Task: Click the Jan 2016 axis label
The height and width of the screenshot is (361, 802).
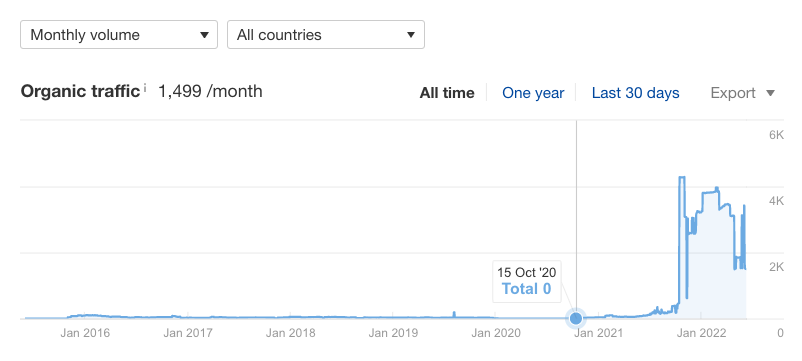Action: click(x=85, y=333)
